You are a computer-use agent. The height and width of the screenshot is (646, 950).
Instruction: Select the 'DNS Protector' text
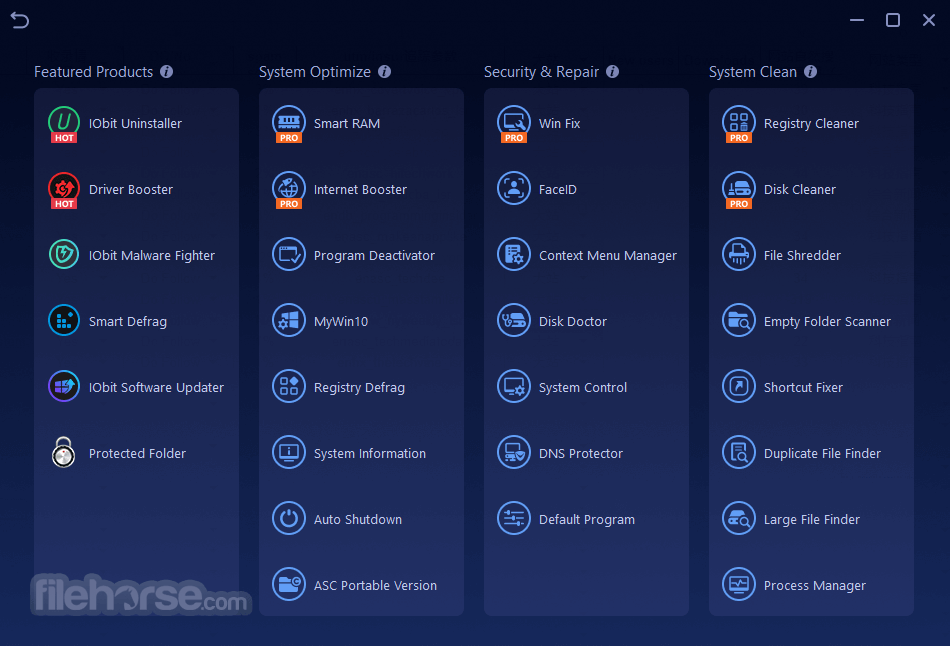tap(580, 454)
